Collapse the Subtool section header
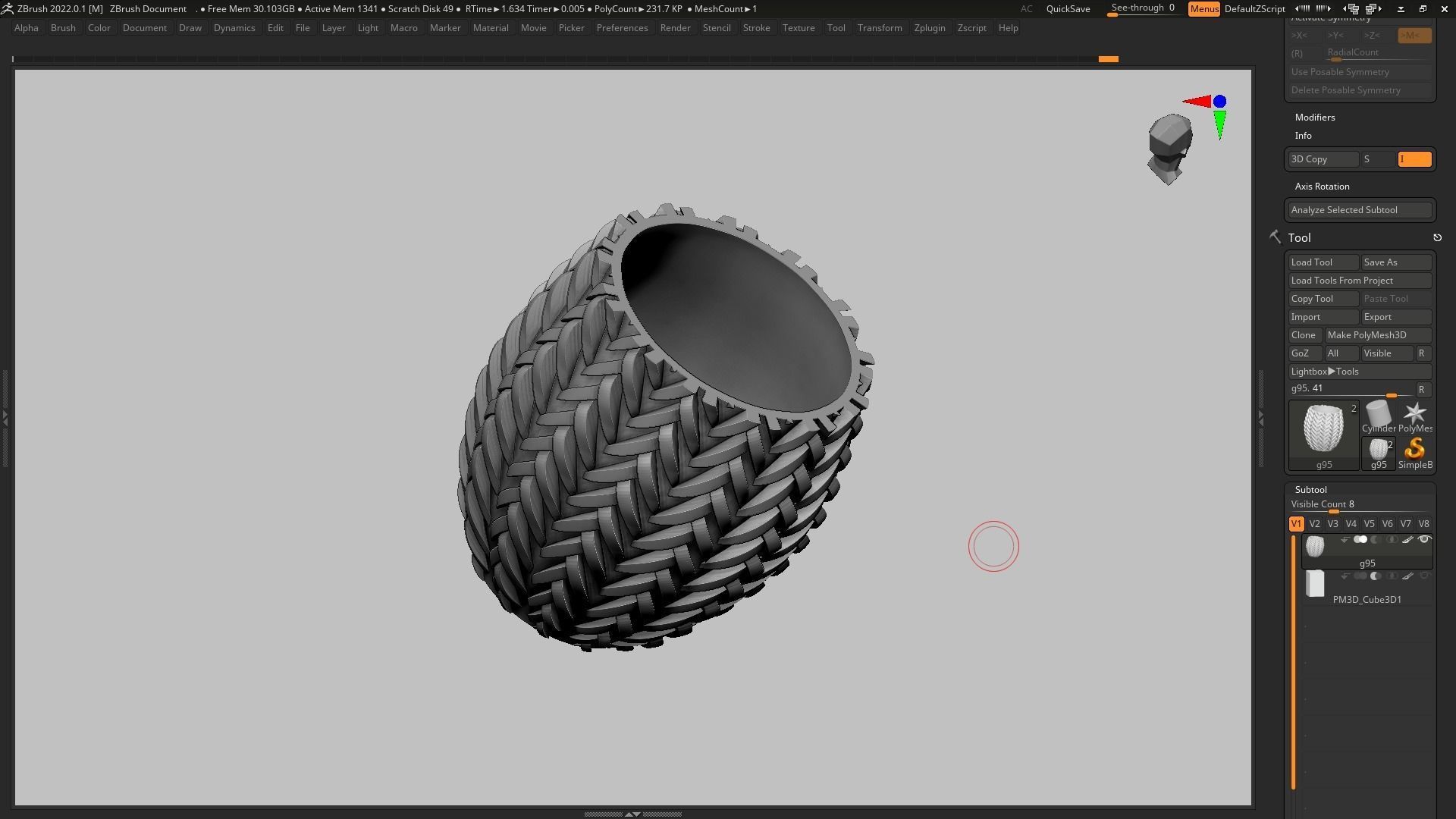The width and height of the screenshot is (1456, 819). (1310, 490)
